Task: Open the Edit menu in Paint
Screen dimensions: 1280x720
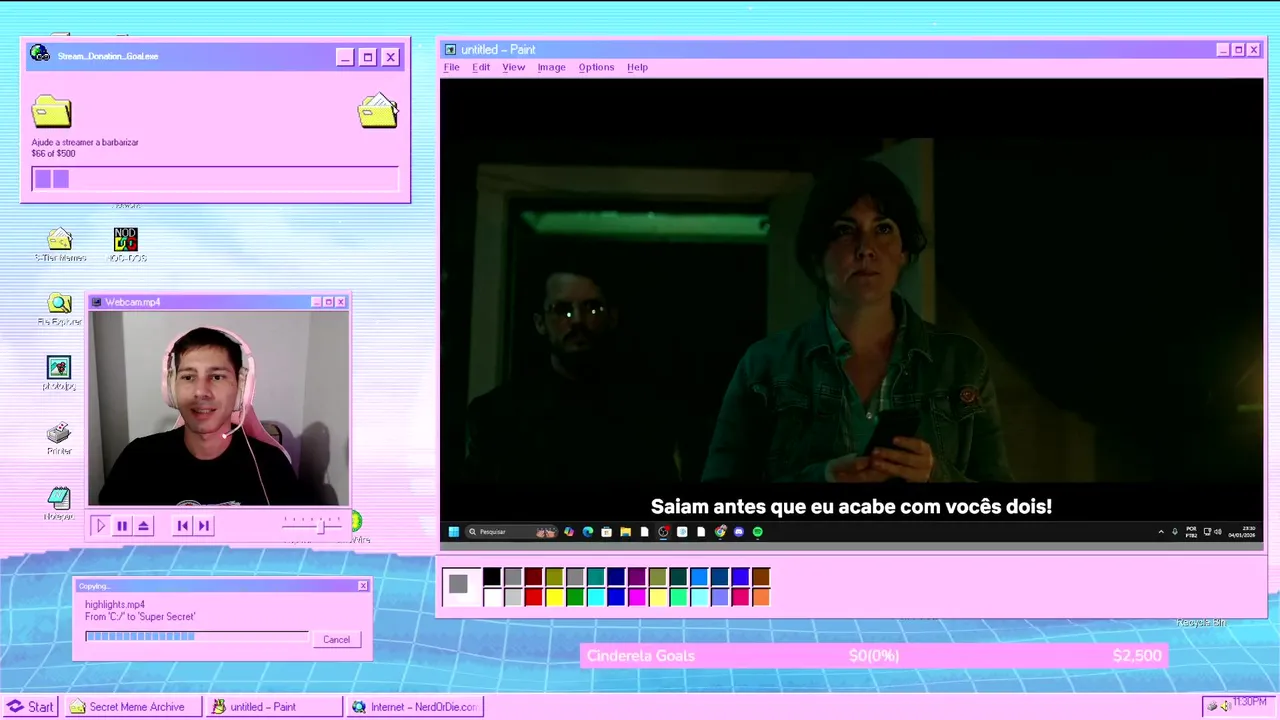Action: tap(481, 67)
